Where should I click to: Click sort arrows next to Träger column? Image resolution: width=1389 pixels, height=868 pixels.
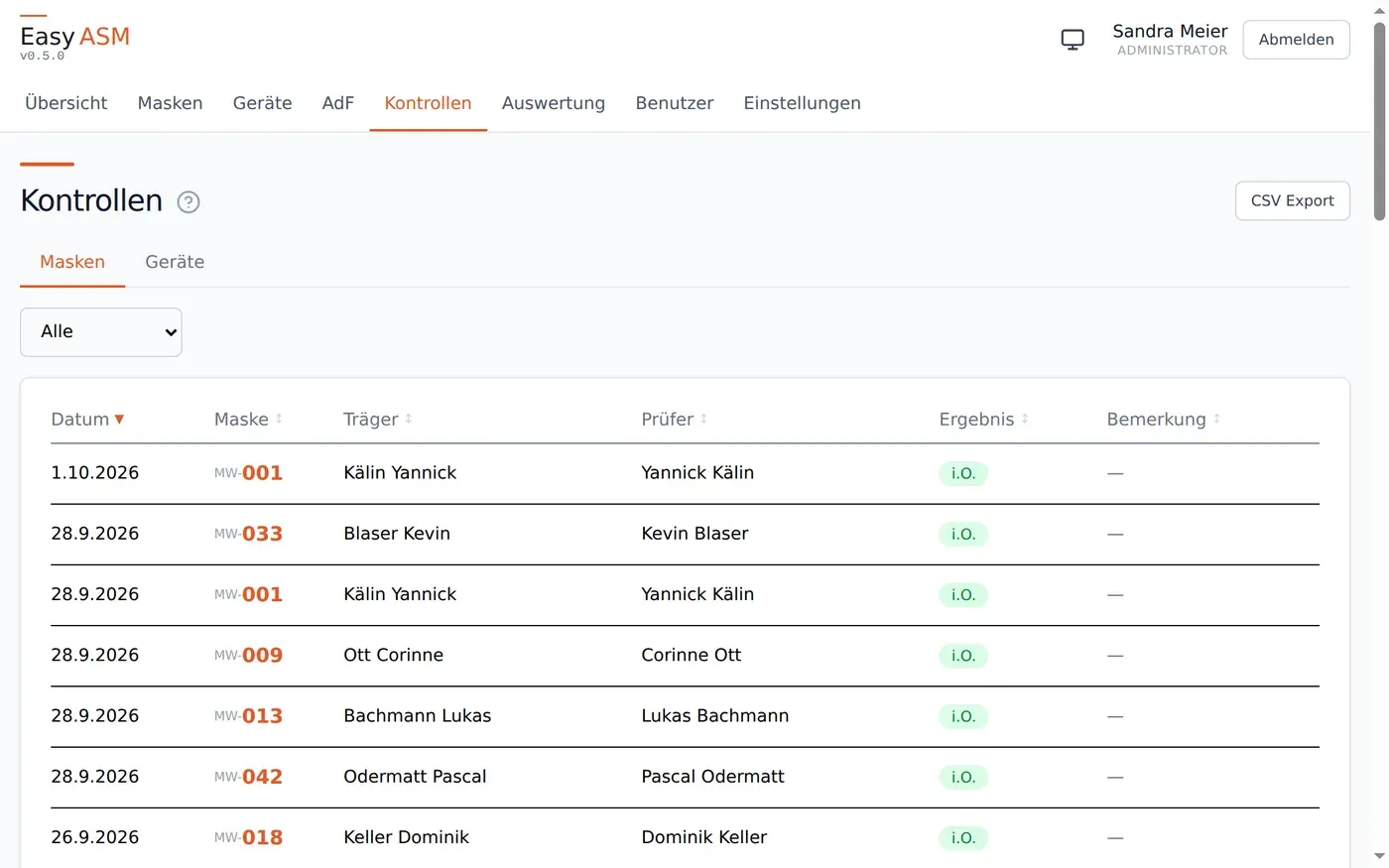click(409, 420)
